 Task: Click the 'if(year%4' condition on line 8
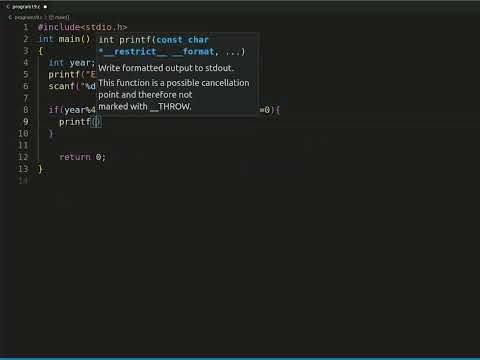(72, 110)
